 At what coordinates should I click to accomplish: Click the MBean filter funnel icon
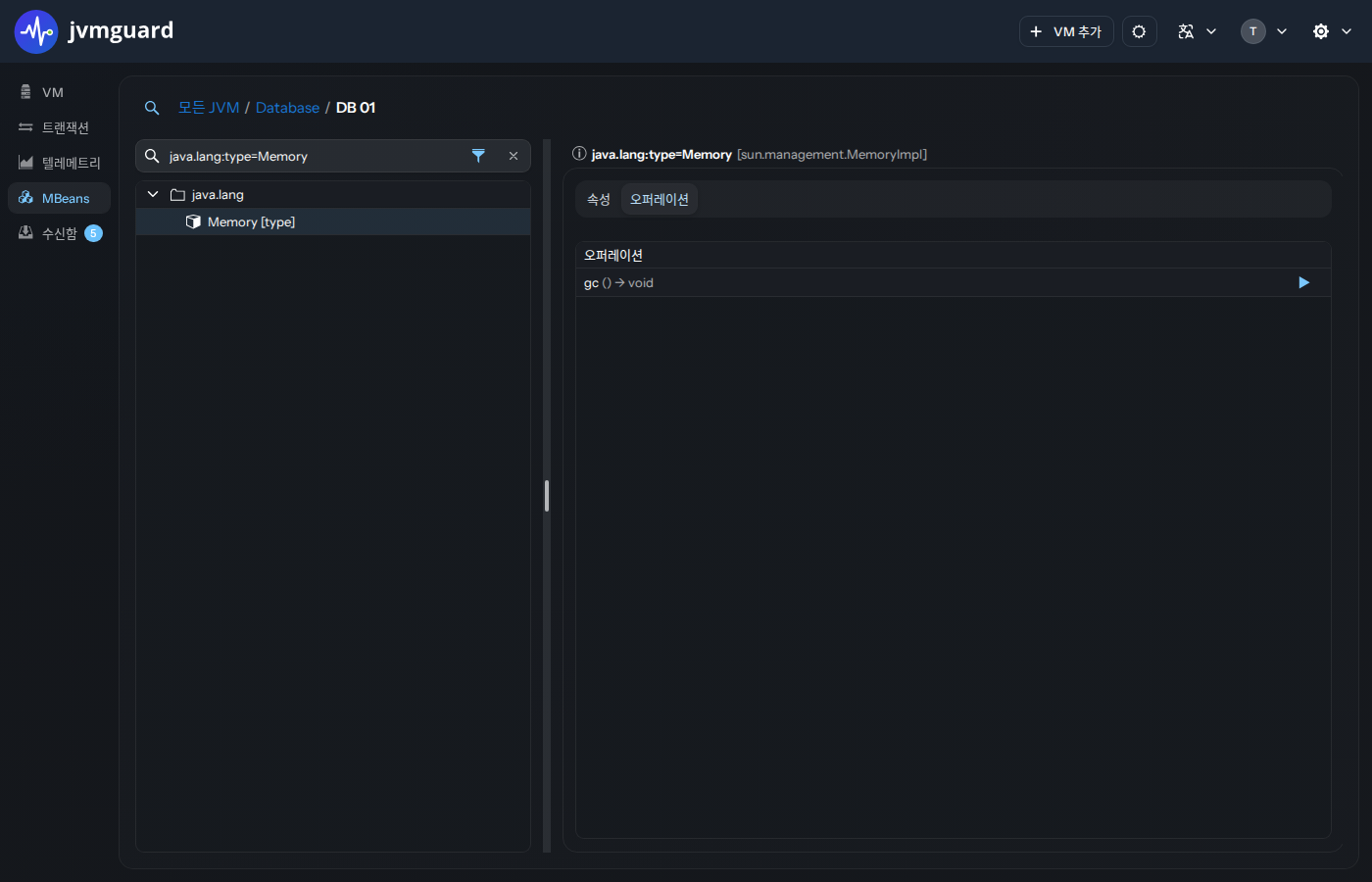(478, 156)
